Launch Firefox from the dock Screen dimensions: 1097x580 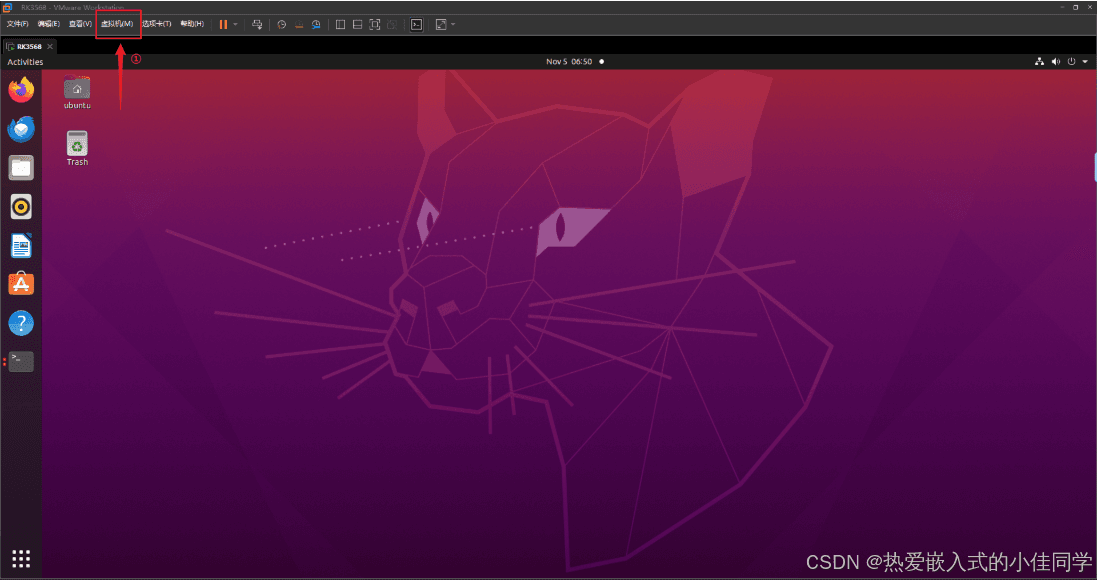[21, 90]
